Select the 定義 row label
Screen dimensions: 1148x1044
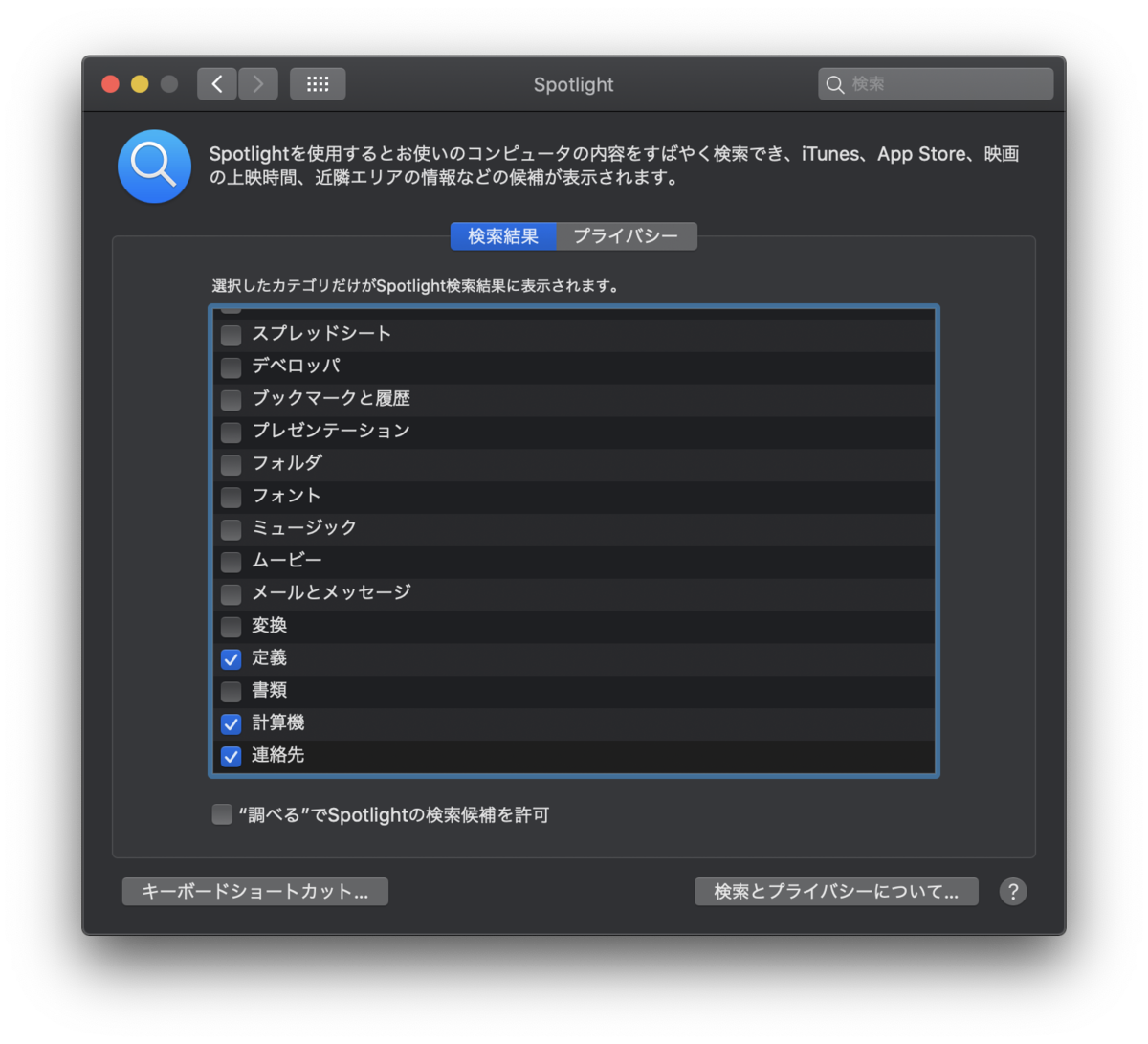click(x=269, y=658)
